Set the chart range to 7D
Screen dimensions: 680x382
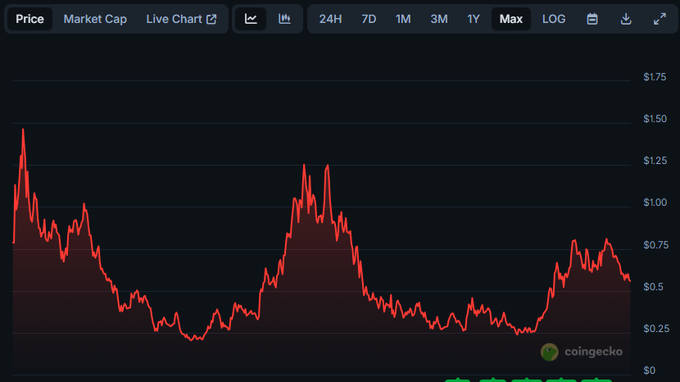coord(369,19)
